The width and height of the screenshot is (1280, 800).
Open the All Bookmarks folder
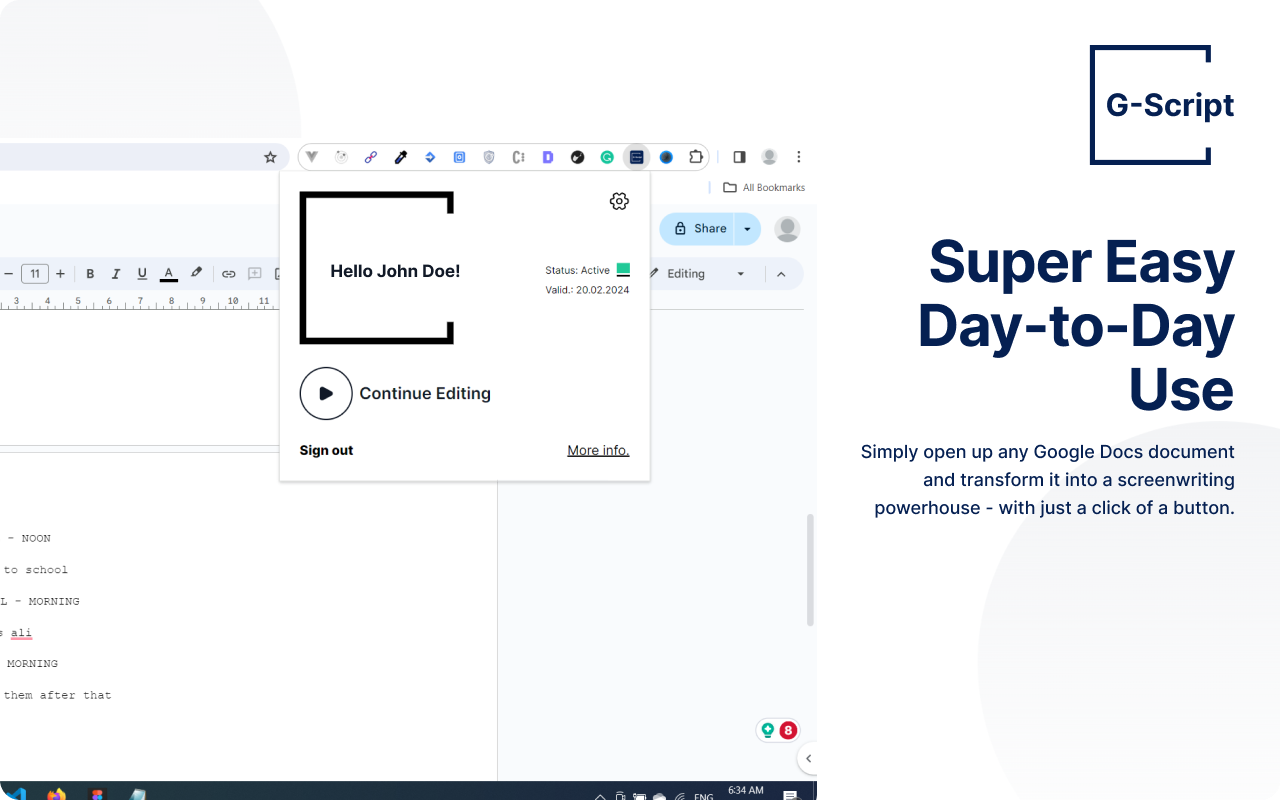tap(764, 187)
